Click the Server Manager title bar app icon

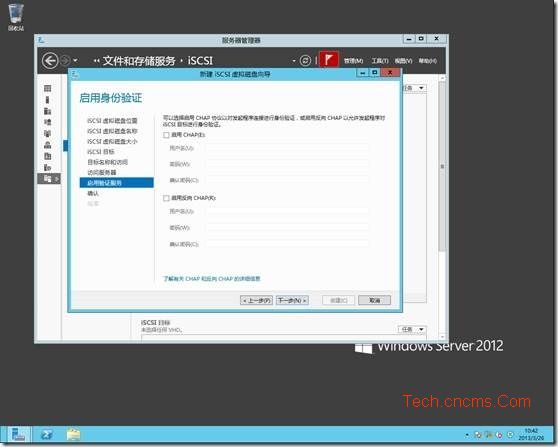pyautogui.click(x=41, y=40)
